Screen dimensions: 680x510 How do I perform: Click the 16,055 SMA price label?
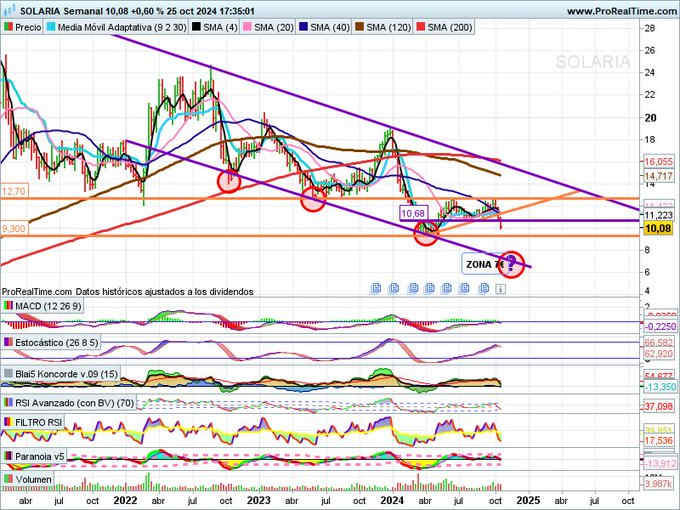tap(658, 161)
